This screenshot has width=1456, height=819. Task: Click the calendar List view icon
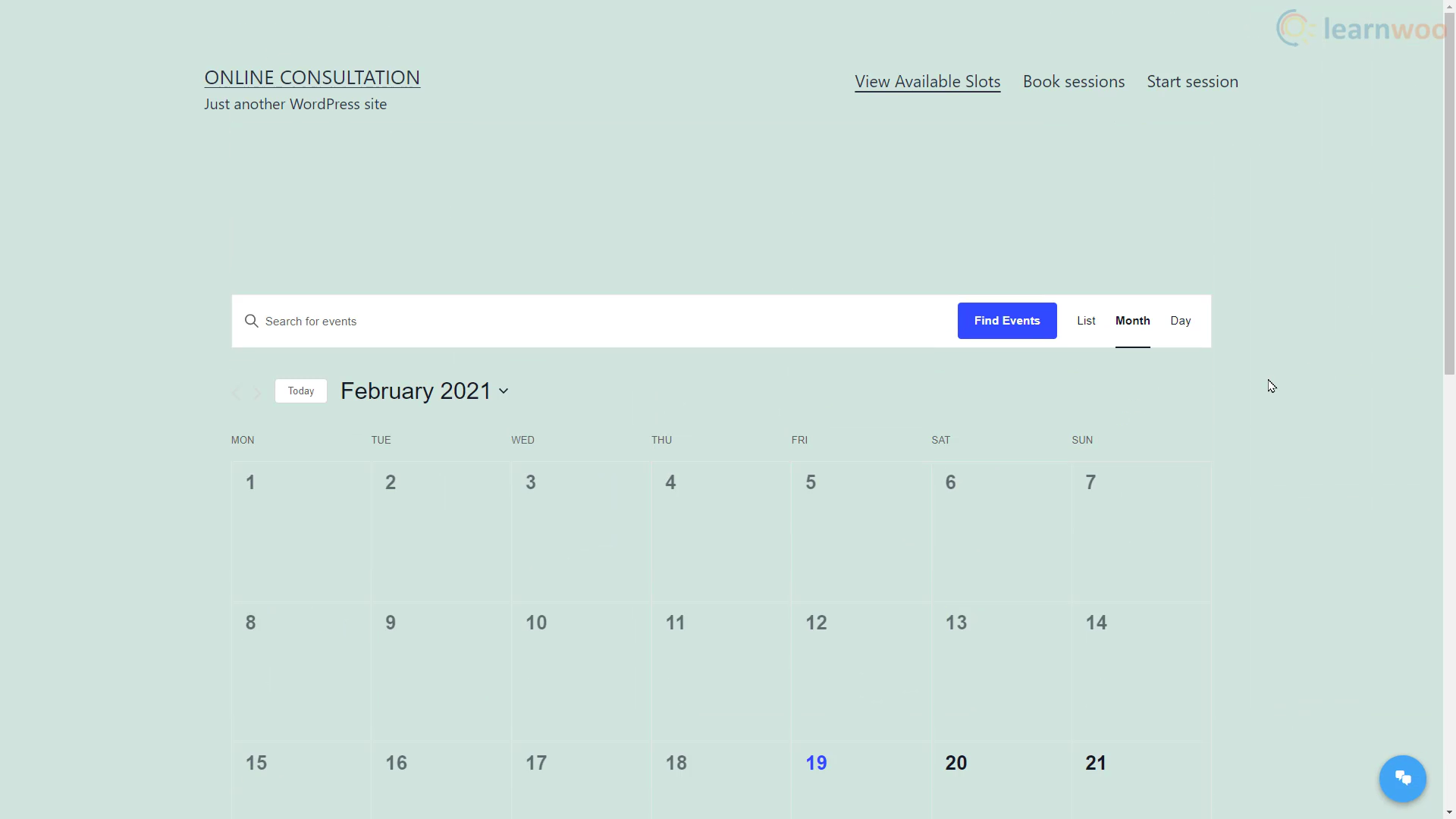pyautogui.click(x=1086, y=320)
